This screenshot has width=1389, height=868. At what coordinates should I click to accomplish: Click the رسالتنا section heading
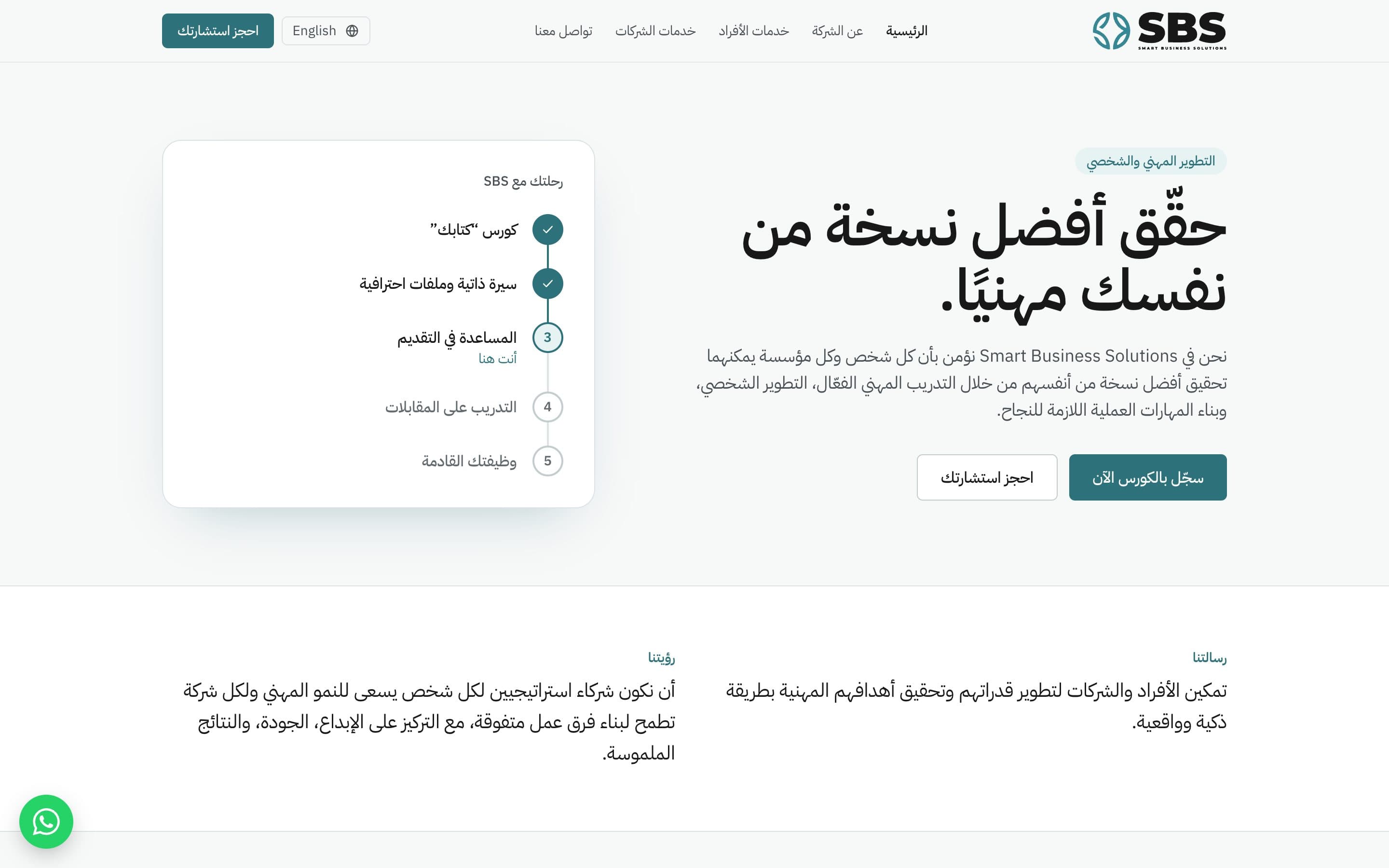coord(1210,657)
